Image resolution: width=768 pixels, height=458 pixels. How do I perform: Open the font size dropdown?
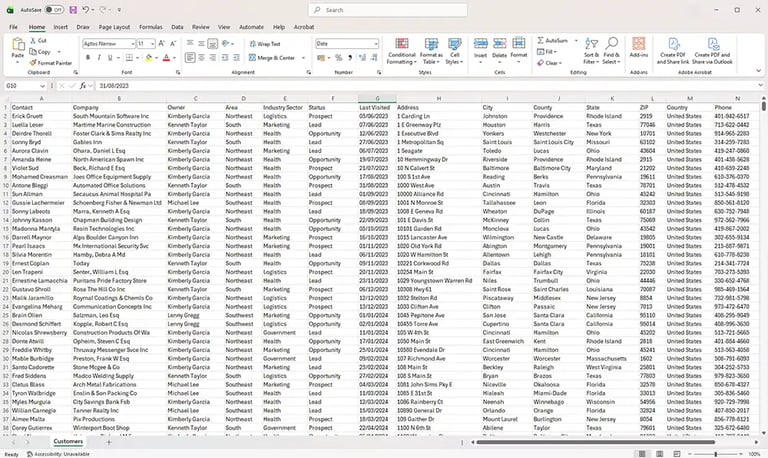[152, 44]
